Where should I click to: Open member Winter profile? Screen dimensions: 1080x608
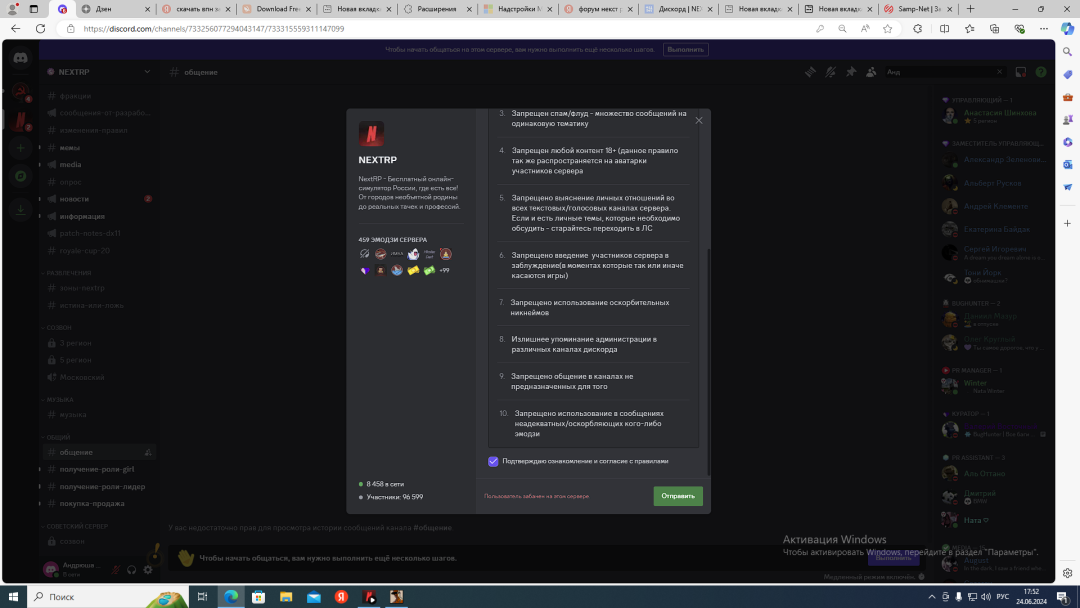[994, 386]
